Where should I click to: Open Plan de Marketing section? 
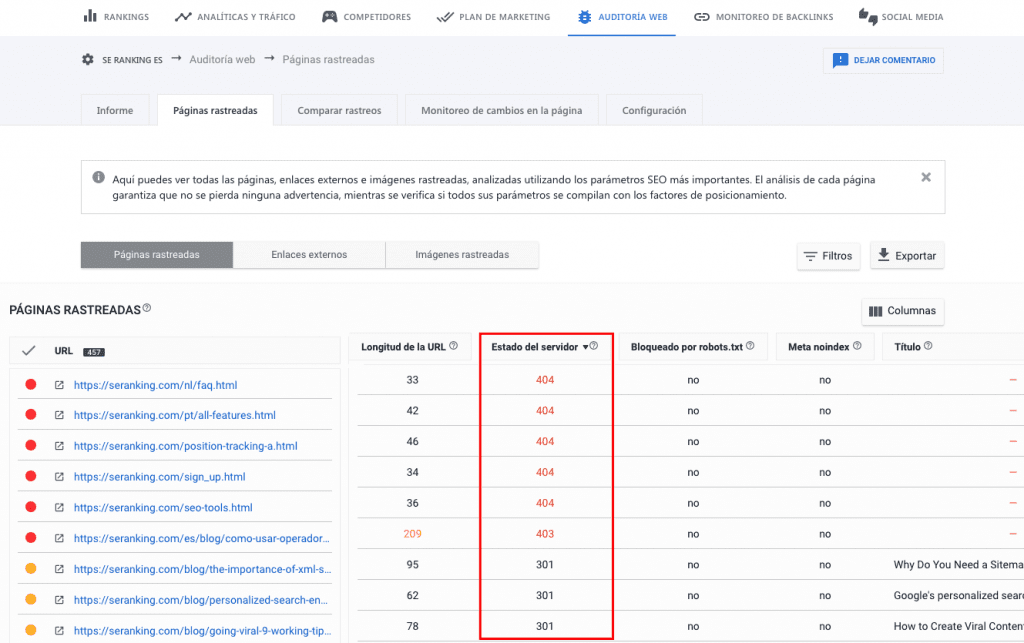[494, 16]
